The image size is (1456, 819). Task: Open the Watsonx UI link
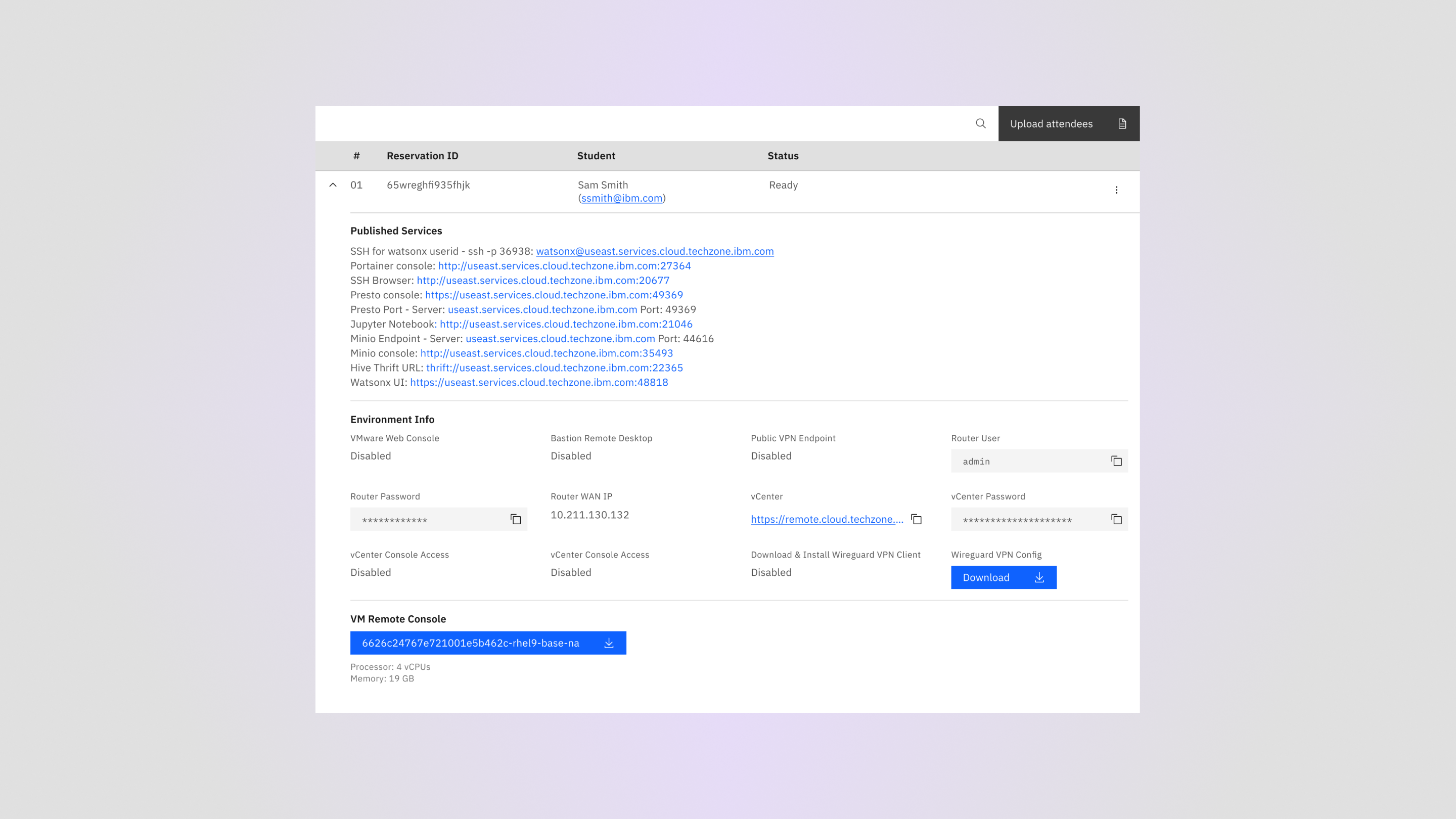(x=538, y=382)
